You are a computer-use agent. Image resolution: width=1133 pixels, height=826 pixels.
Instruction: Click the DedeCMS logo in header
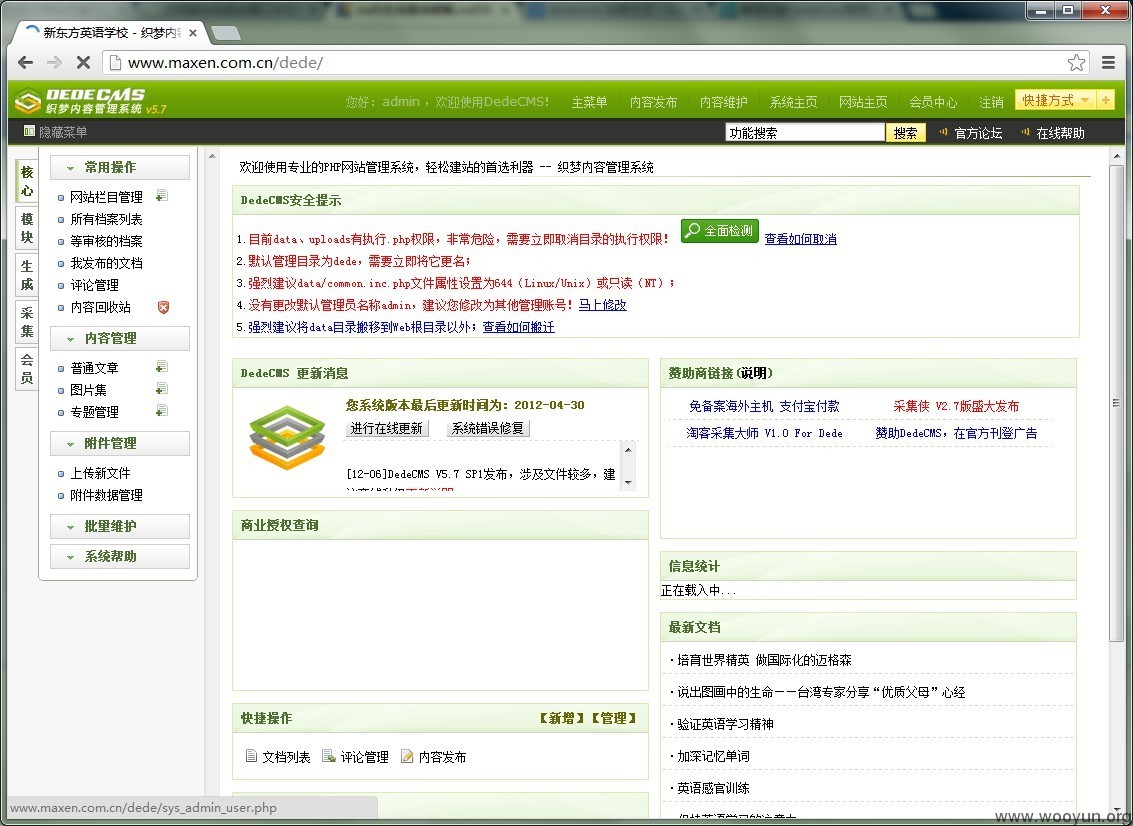[91, 100]
